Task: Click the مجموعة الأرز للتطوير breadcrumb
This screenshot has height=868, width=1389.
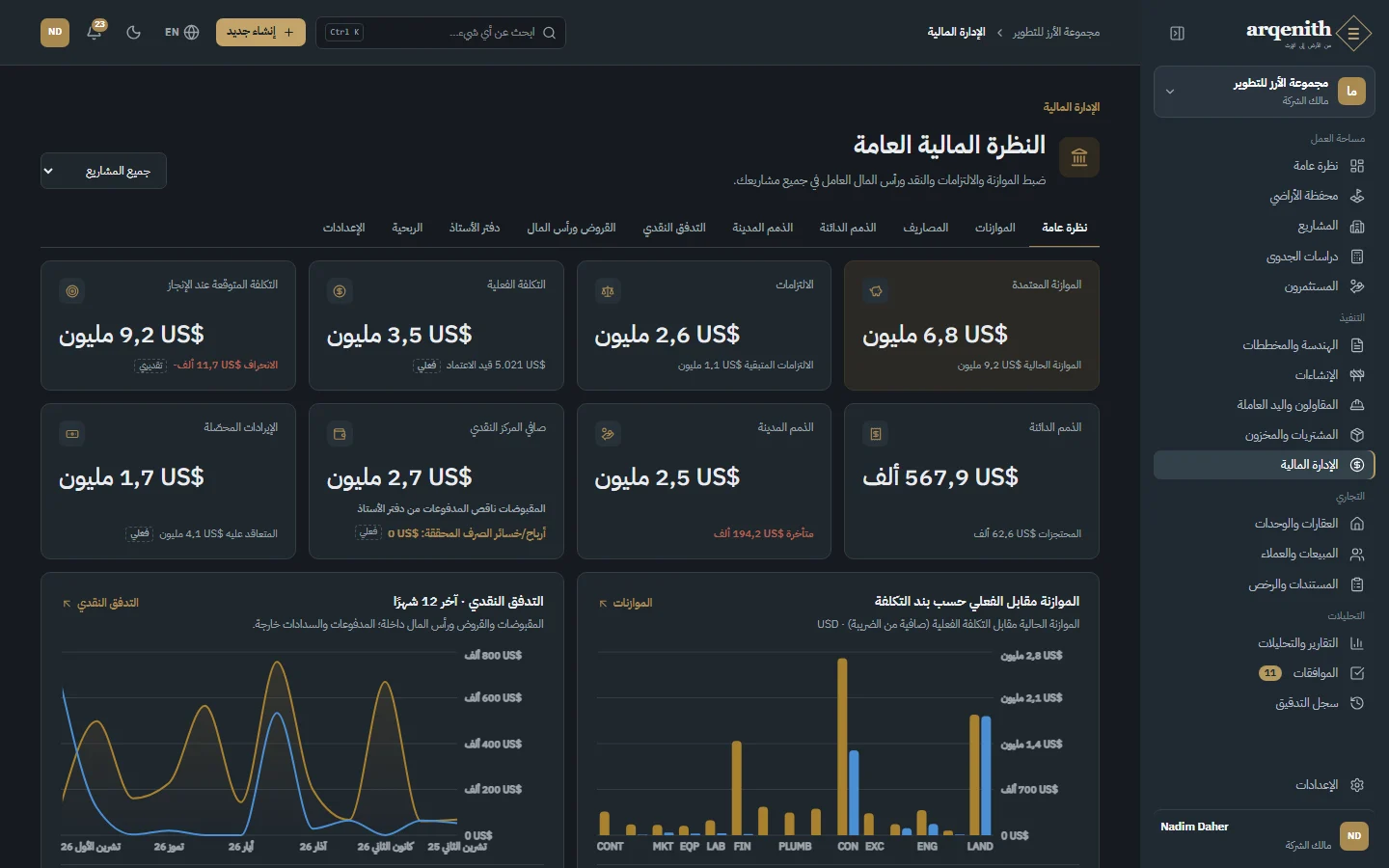Action: pos(1056,33)
